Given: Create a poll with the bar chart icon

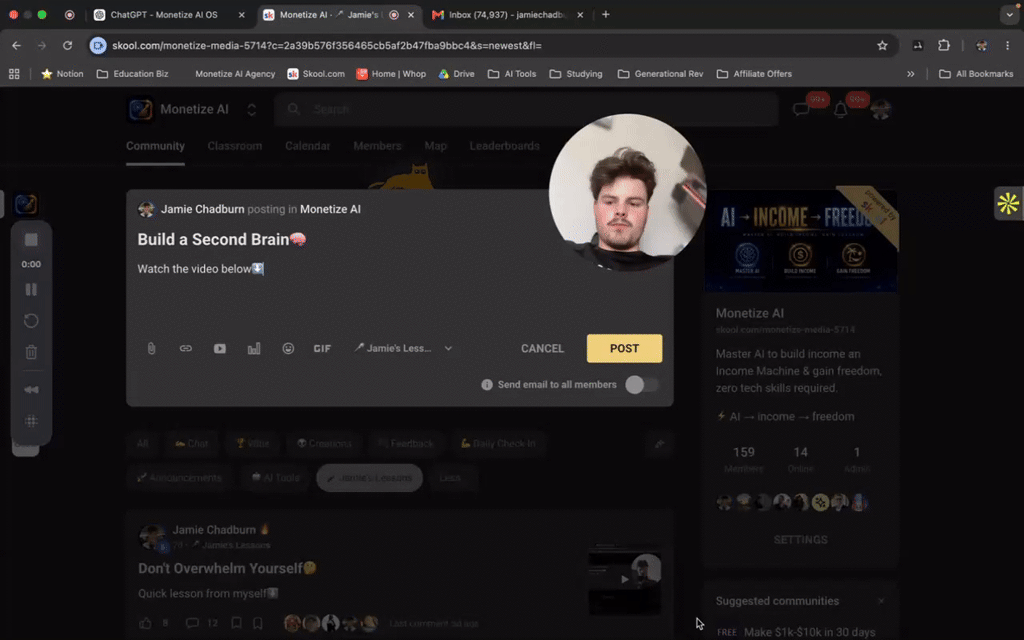Looking at the screenshot, I should point(254,348).
